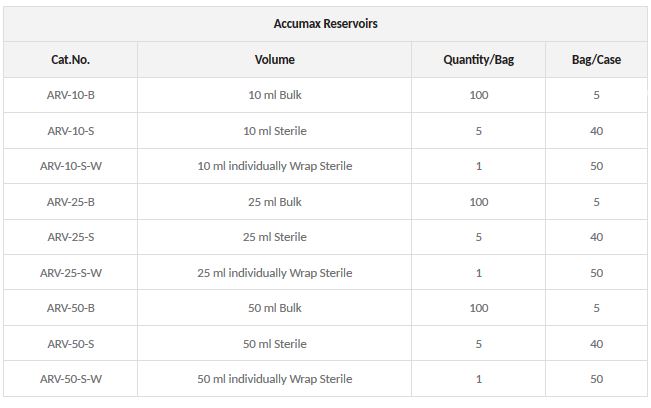Select the Cat.No. column header

coord(71,60)
